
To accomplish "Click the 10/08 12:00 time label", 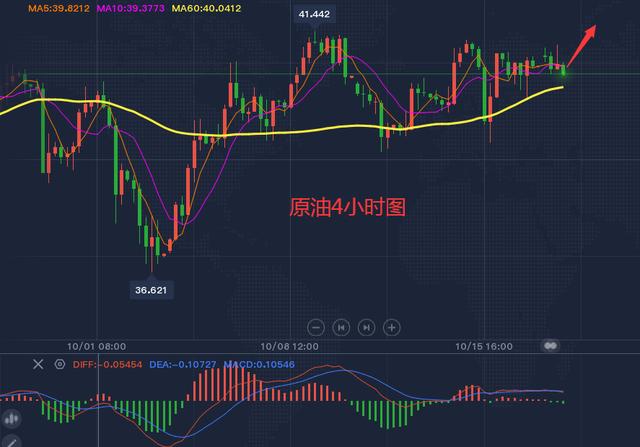I will click(x=289, y=347).
